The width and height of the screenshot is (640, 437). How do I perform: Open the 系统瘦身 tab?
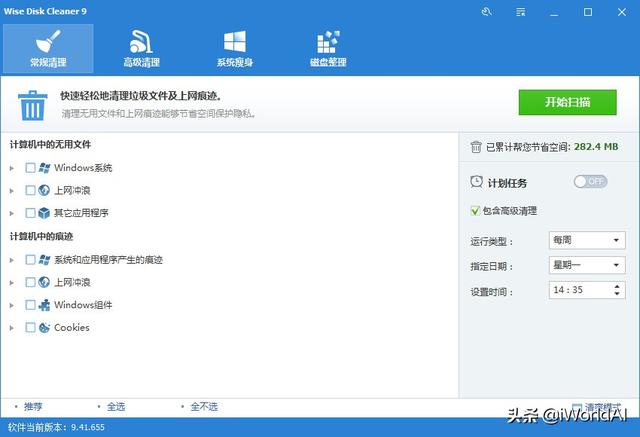tap(235, 49)
